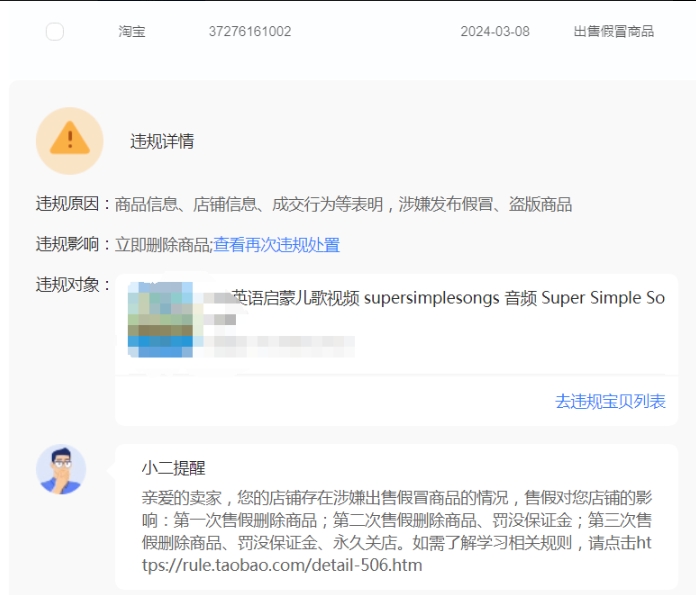The height and width of the screenshot is (595, 696).
Task: Click the violation ID 37276161002
Action: (250, 32)
